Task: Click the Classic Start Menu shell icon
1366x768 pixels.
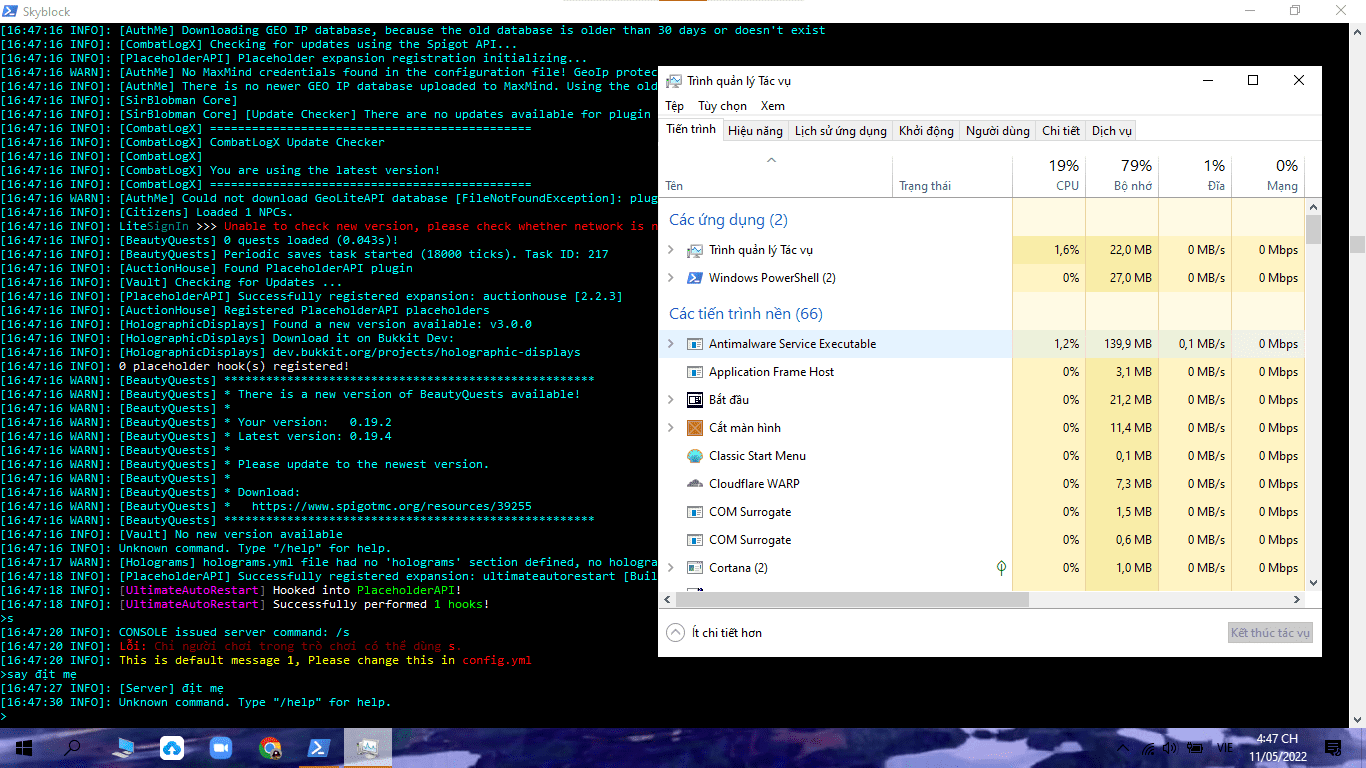Action: (x=695, y=456)
